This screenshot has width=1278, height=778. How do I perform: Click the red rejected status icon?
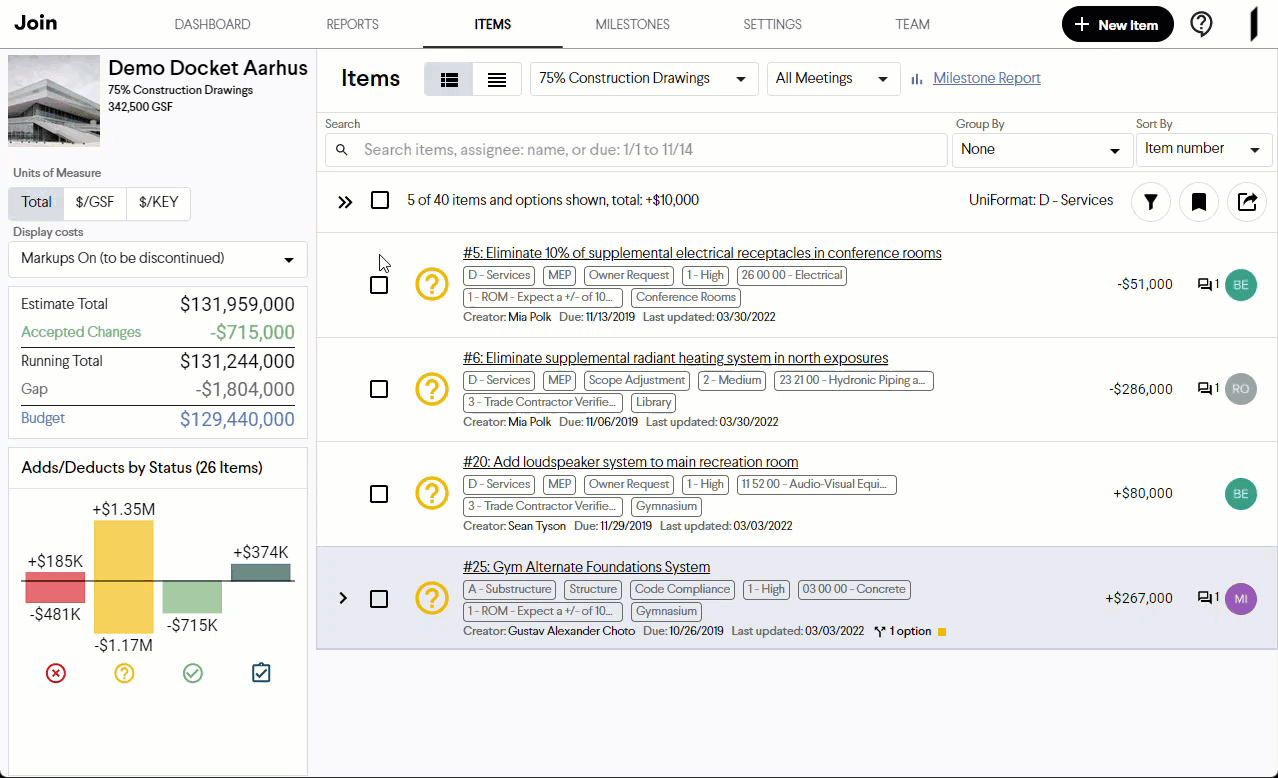[x=56, y=673]
